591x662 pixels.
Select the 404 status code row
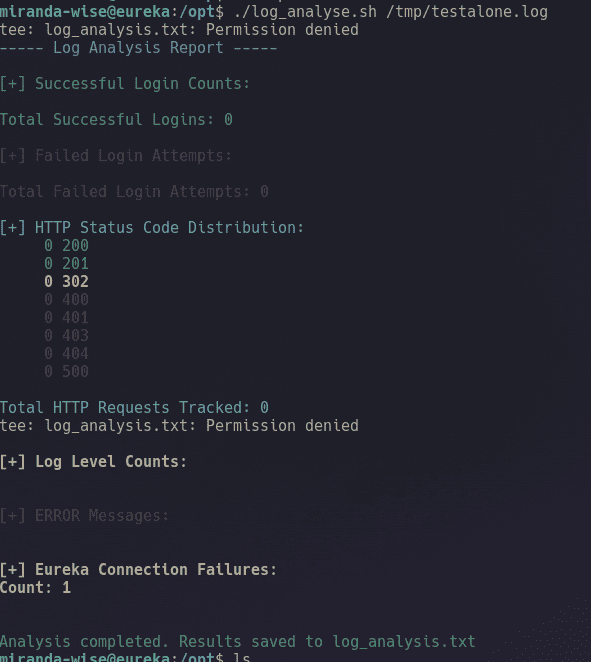point(67,354)
